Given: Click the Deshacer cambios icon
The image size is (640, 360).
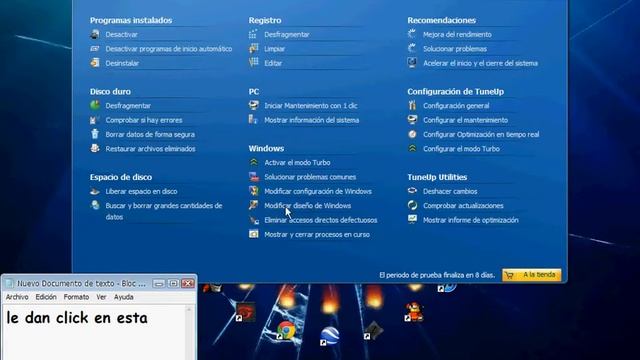Looking at the screenshot, I should click(412, 191).
